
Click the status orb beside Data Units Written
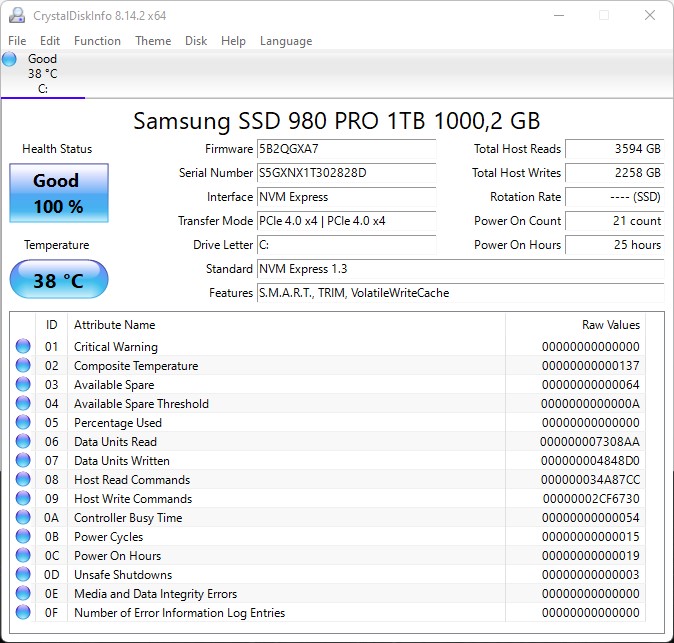[23, 461]
